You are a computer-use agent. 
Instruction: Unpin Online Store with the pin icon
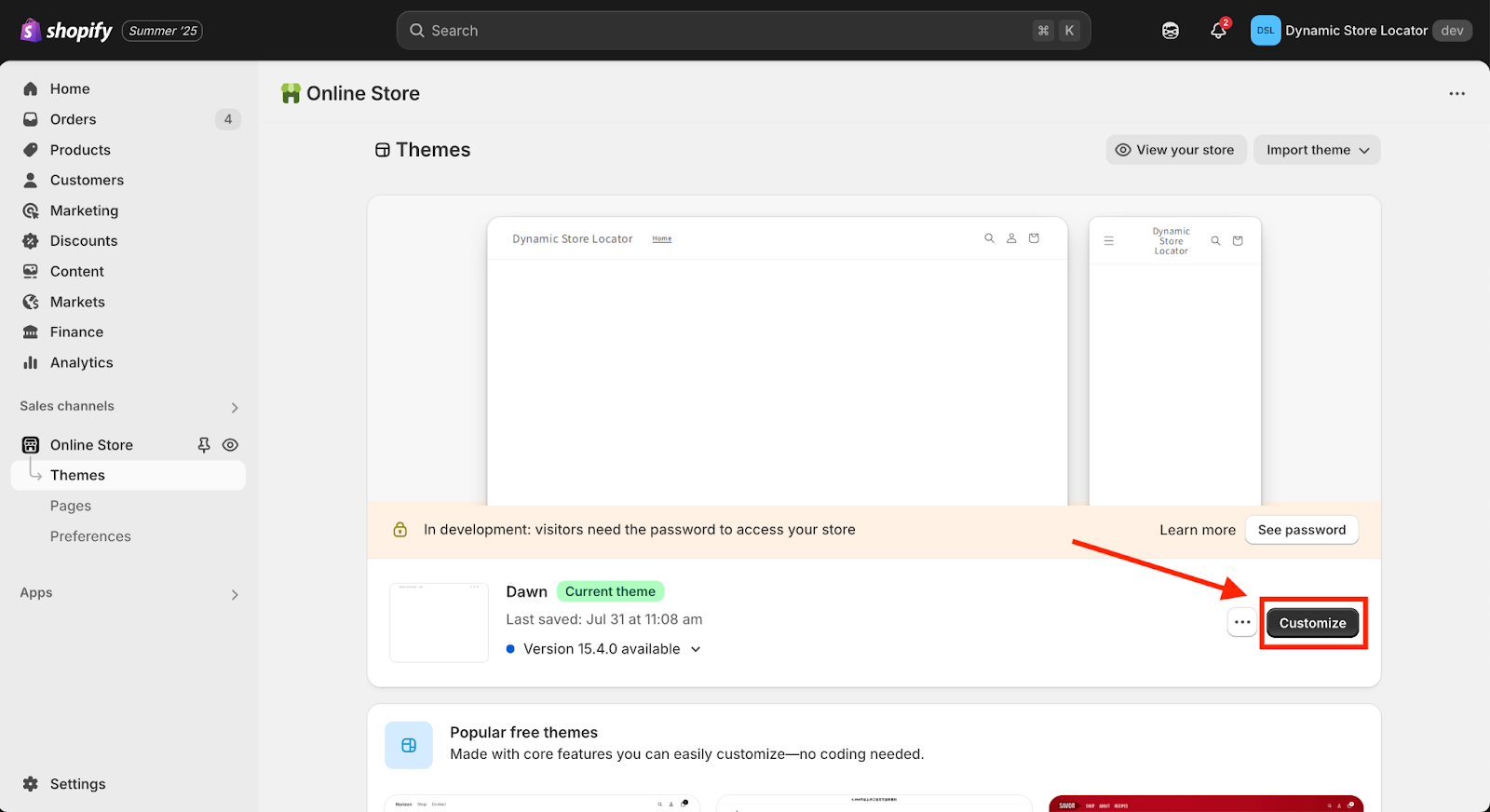(x=204, y=445)
